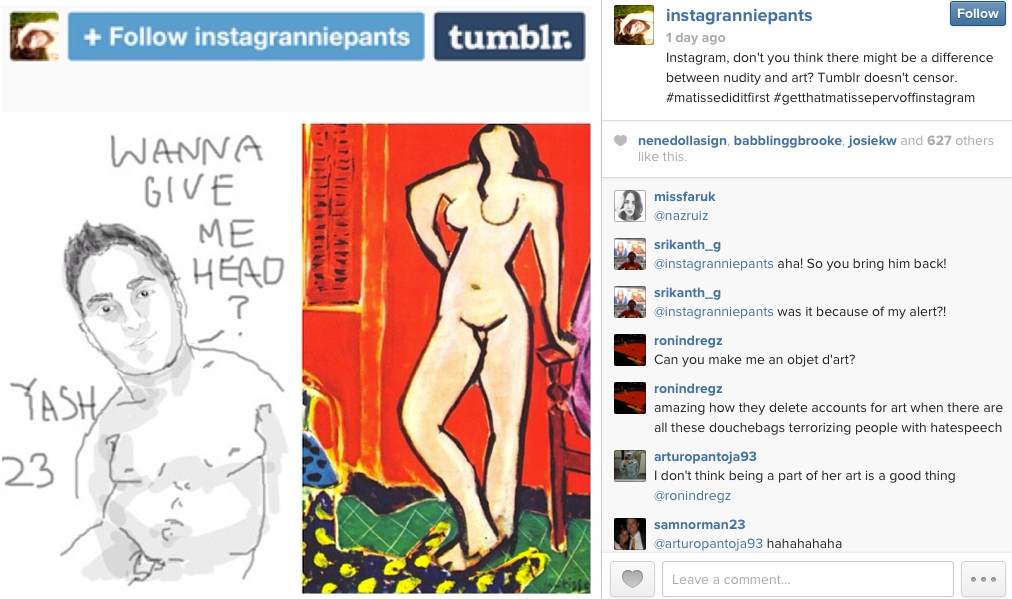Open the tumblr logo button
The image size is (1012, 599).
point(510,37)
